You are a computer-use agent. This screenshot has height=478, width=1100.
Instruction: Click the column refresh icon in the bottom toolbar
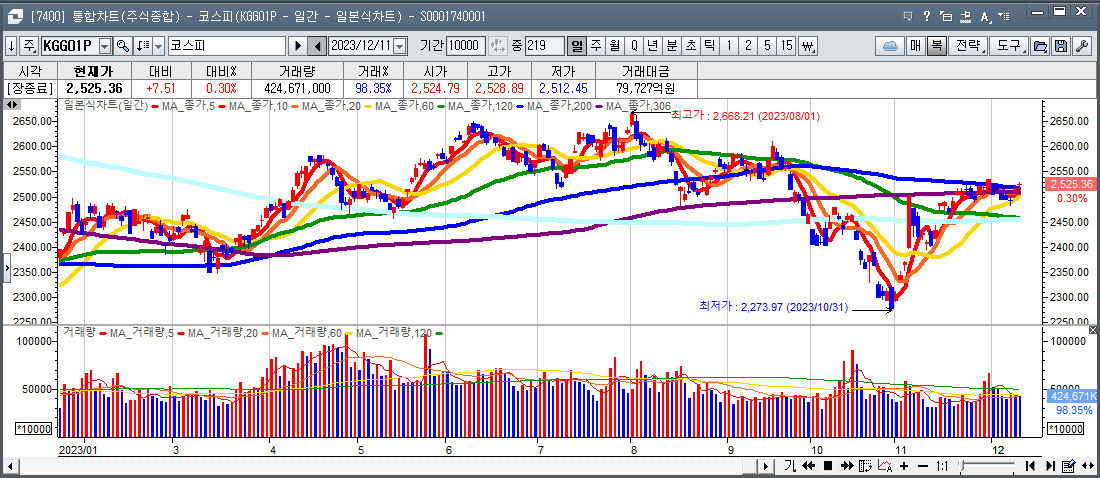(x=866, y=465)
